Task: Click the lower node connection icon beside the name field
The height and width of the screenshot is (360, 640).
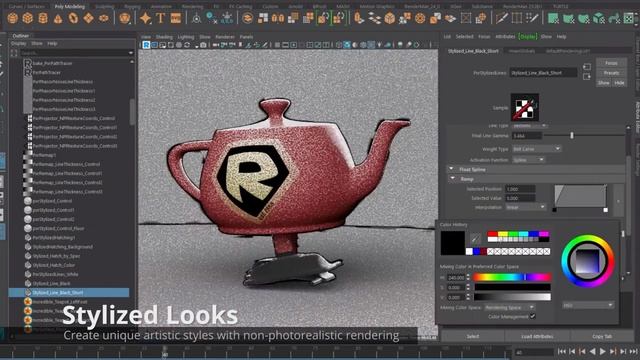Action: 587,77
